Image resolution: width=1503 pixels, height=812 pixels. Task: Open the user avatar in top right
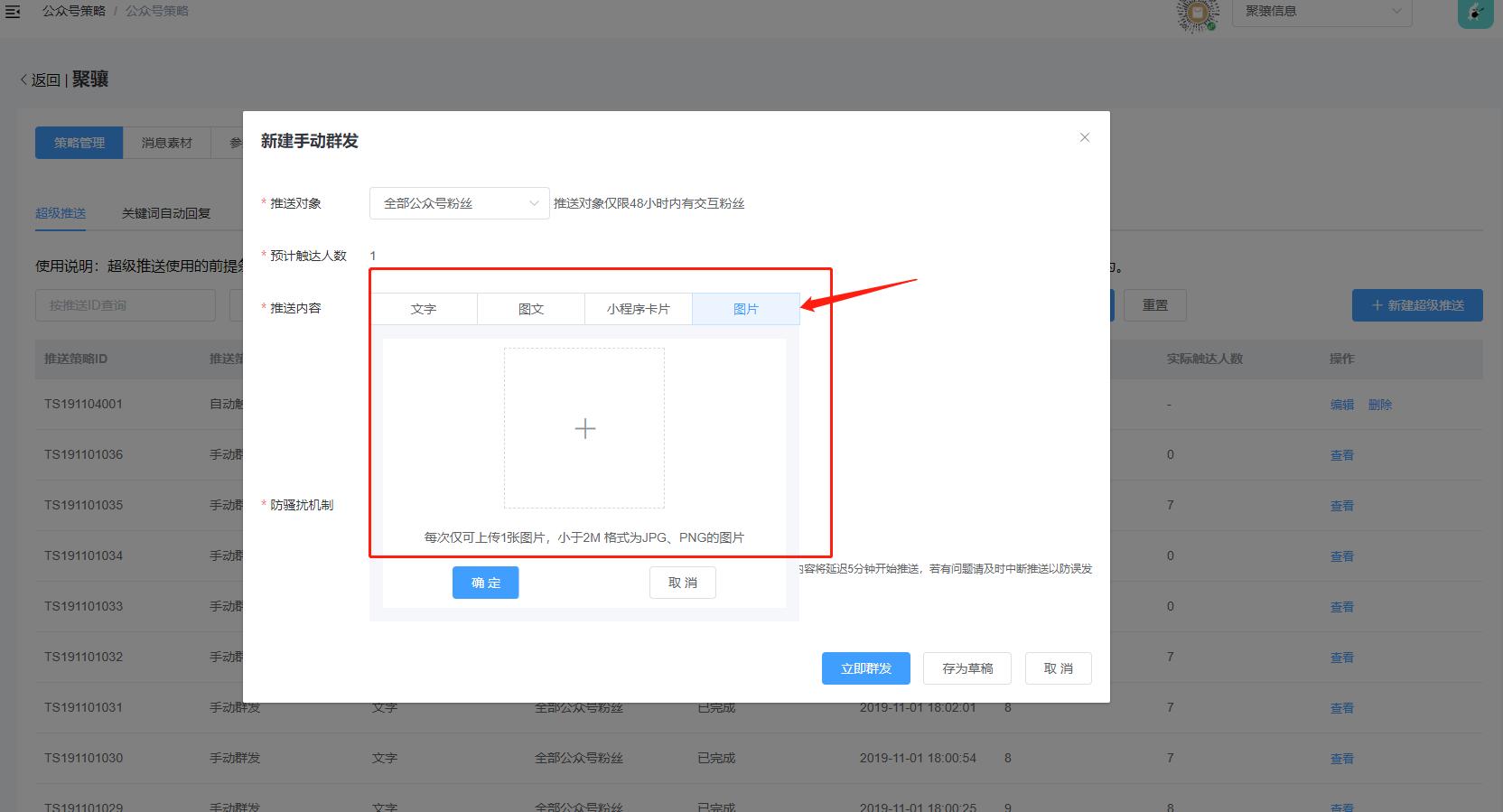click(1475, 13)
